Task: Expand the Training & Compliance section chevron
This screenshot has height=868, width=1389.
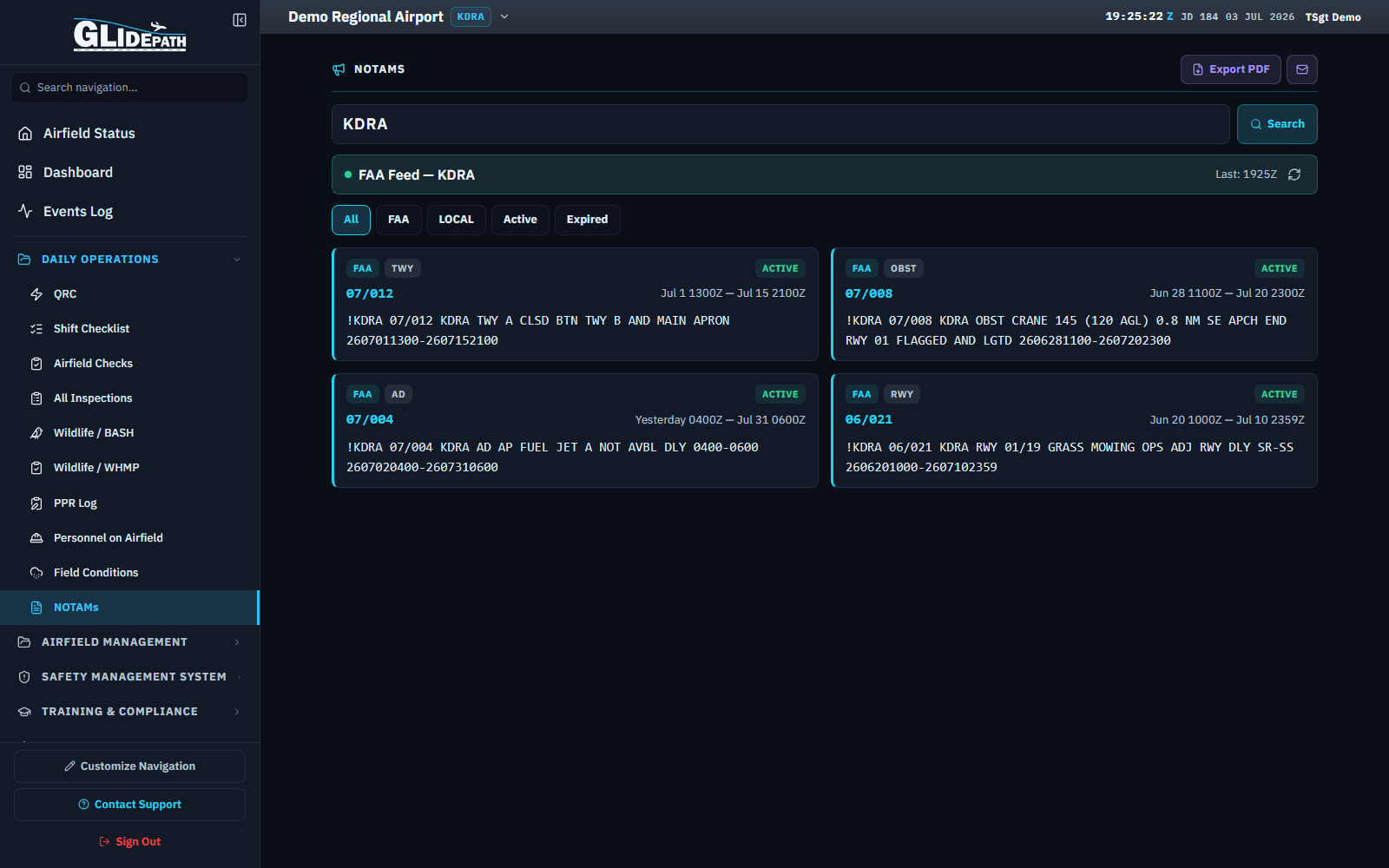Action: pos(237,712)
